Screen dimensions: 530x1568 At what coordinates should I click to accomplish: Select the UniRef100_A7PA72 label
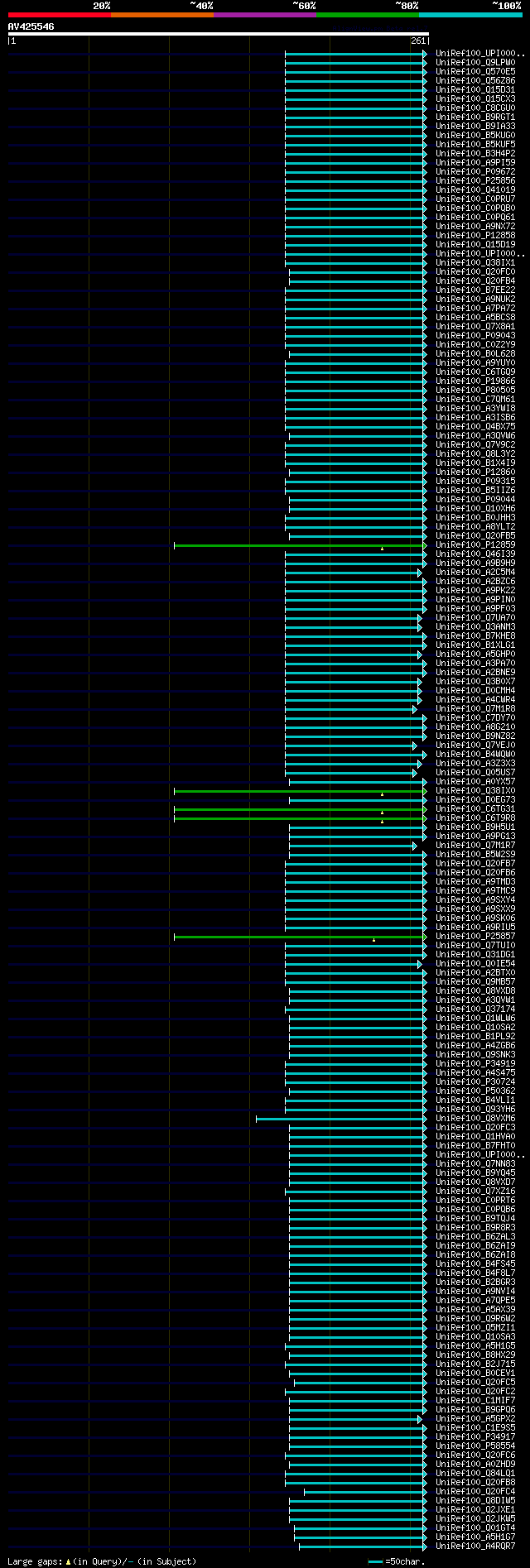click(x=475, y=309)
